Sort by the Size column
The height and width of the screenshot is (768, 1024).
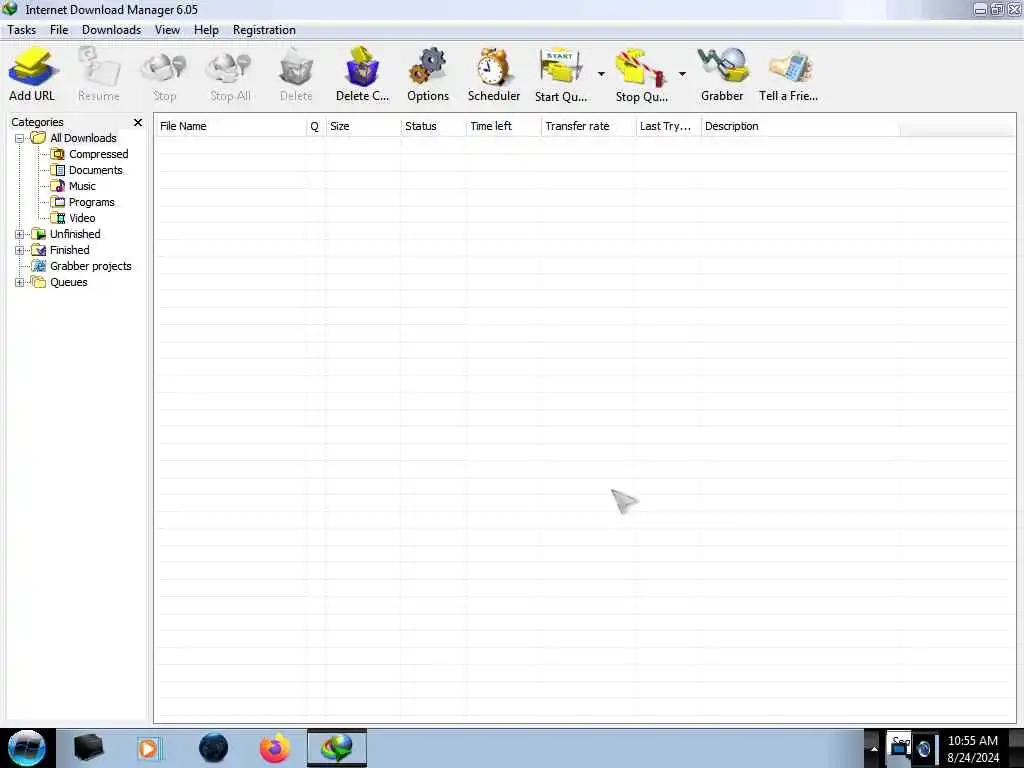[363, 126]
